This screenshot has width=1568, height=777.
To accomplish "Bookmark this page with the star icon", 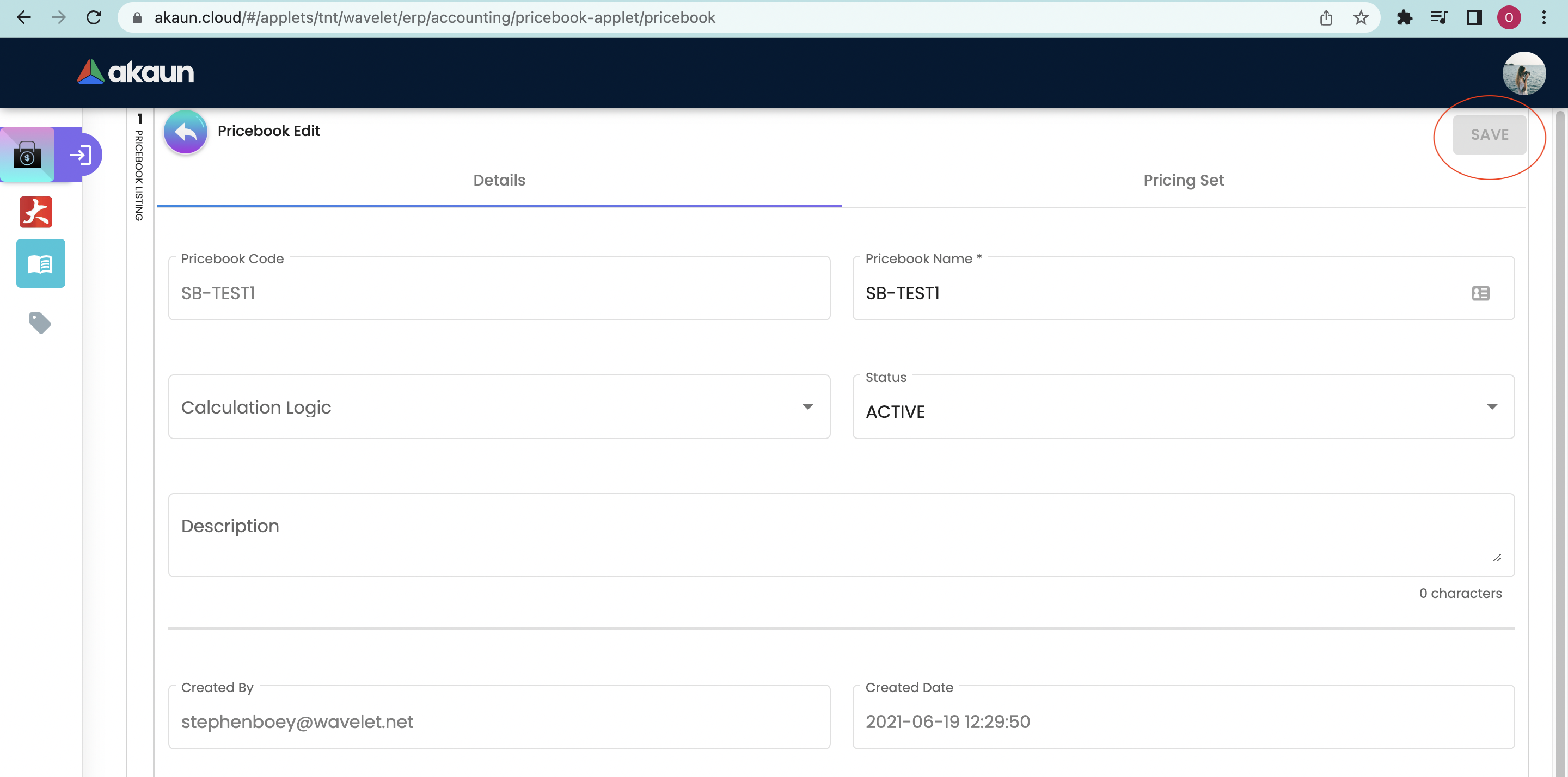I will point(1361,17).
